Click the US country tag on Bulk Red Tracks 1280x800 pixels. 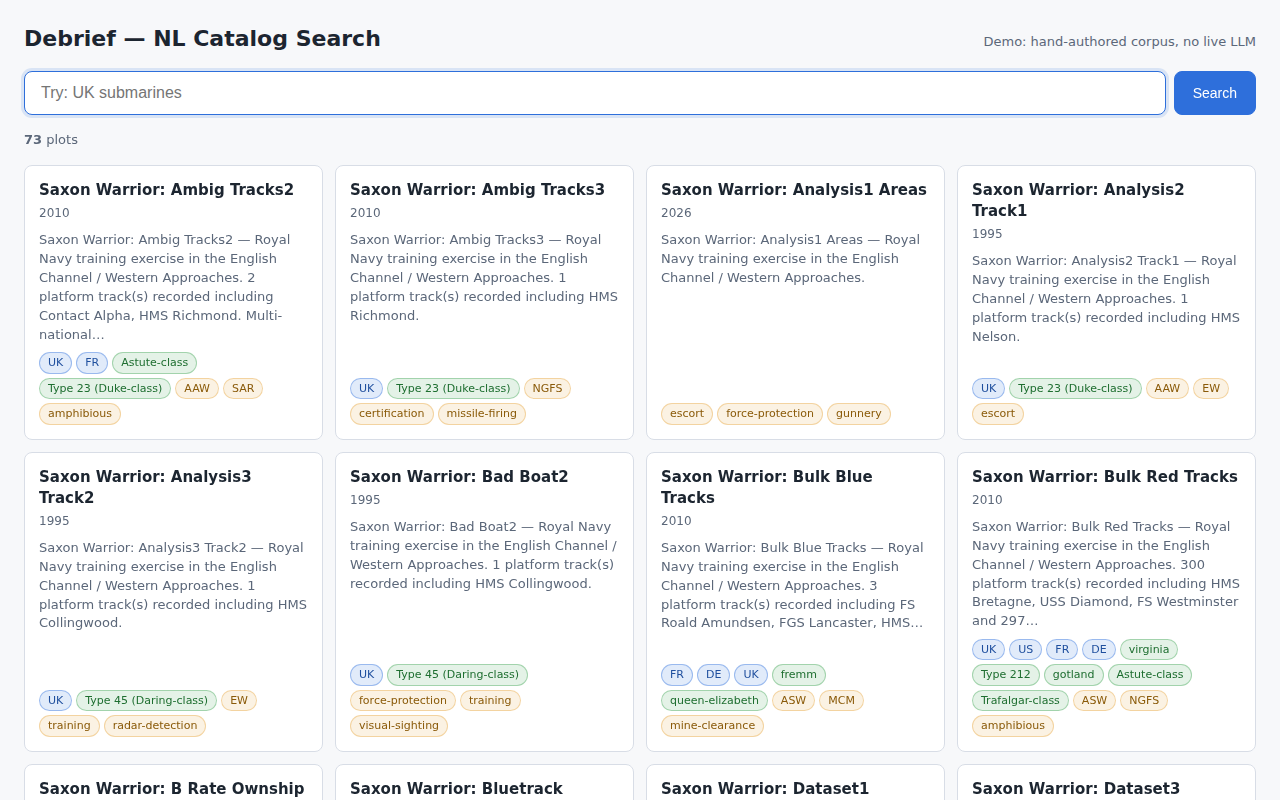point(1024,650)
